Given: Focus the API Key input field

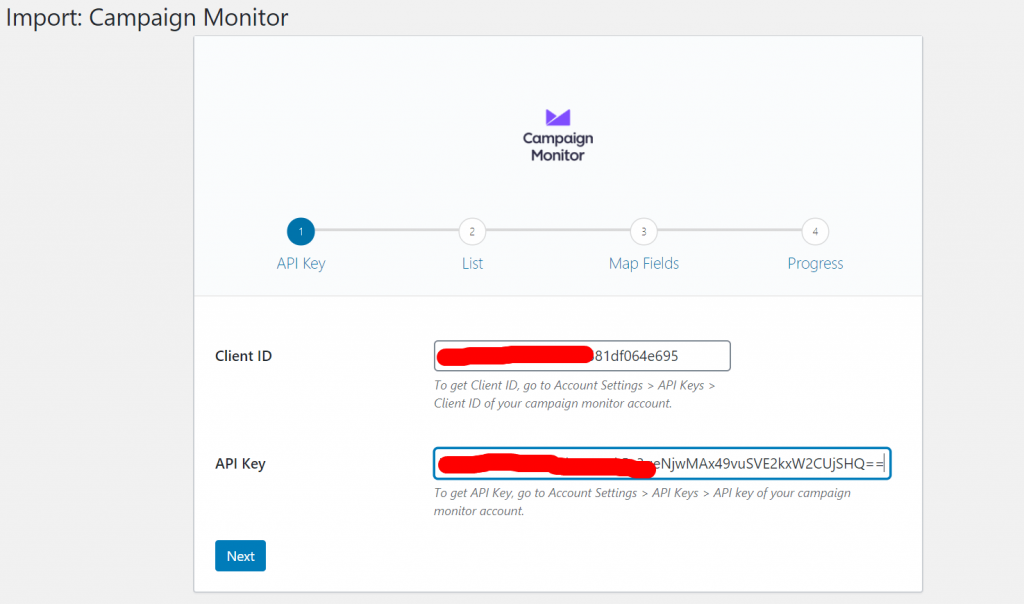Looking at the screenshot, I should click(x=662, y=464).
